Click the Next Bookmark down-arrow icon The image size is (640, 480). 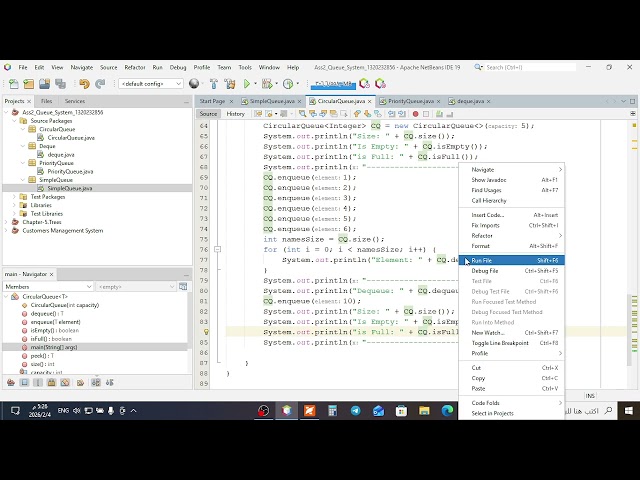click(367, 114)
